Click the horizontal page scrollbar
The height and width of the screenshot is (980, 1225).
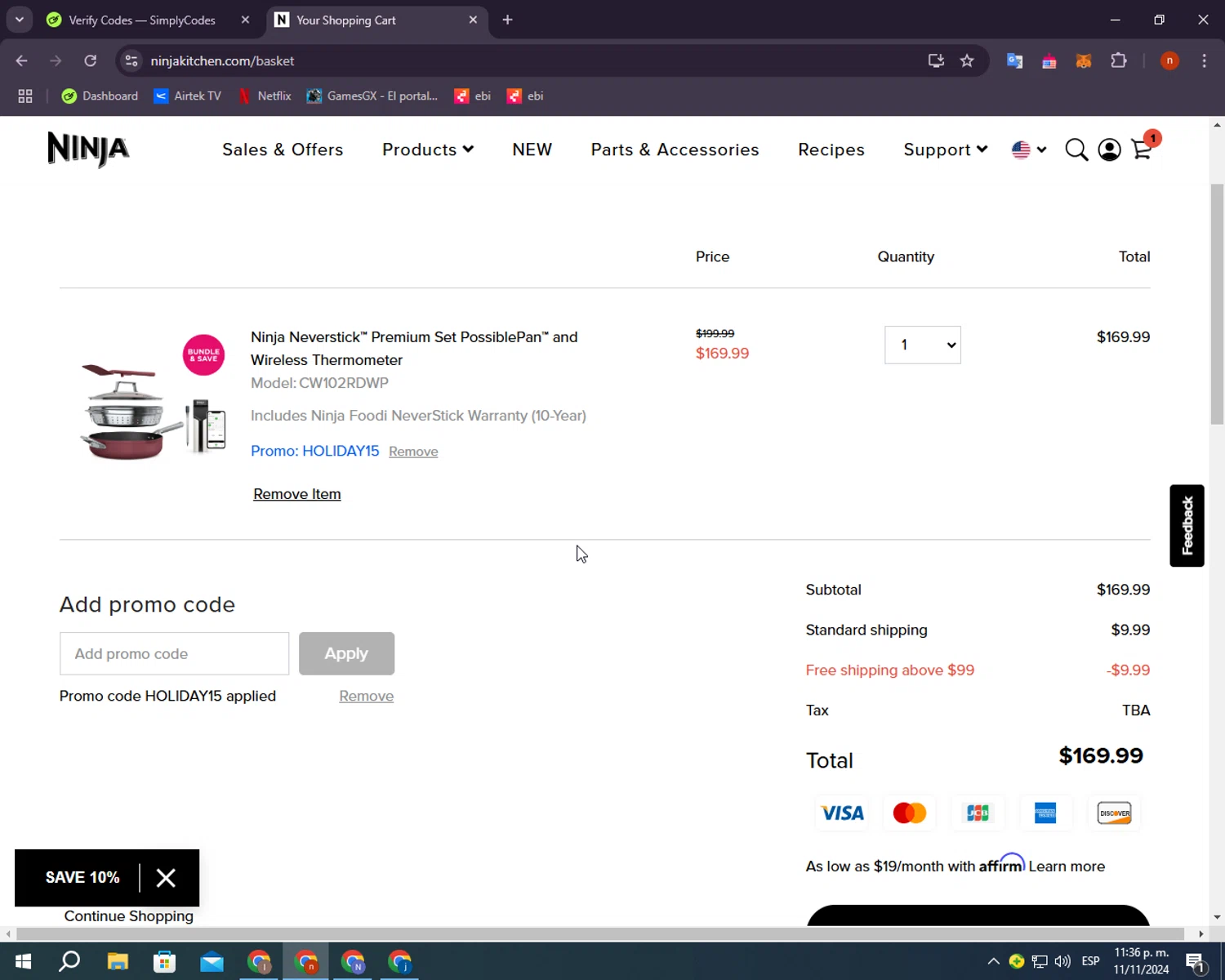[600, 933]
